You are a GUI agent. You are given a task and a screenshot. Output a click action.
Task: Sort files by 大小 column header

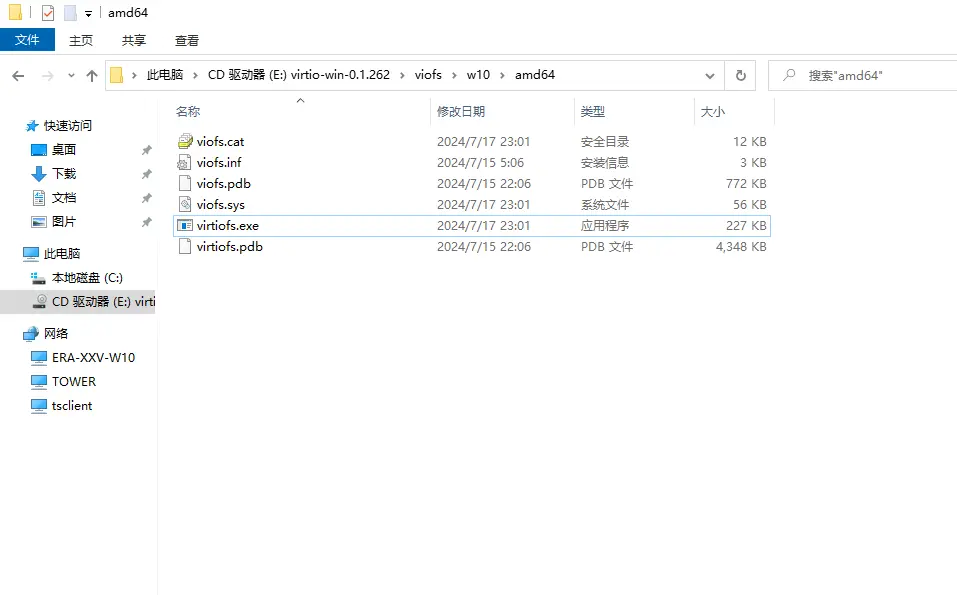[712, 112]
